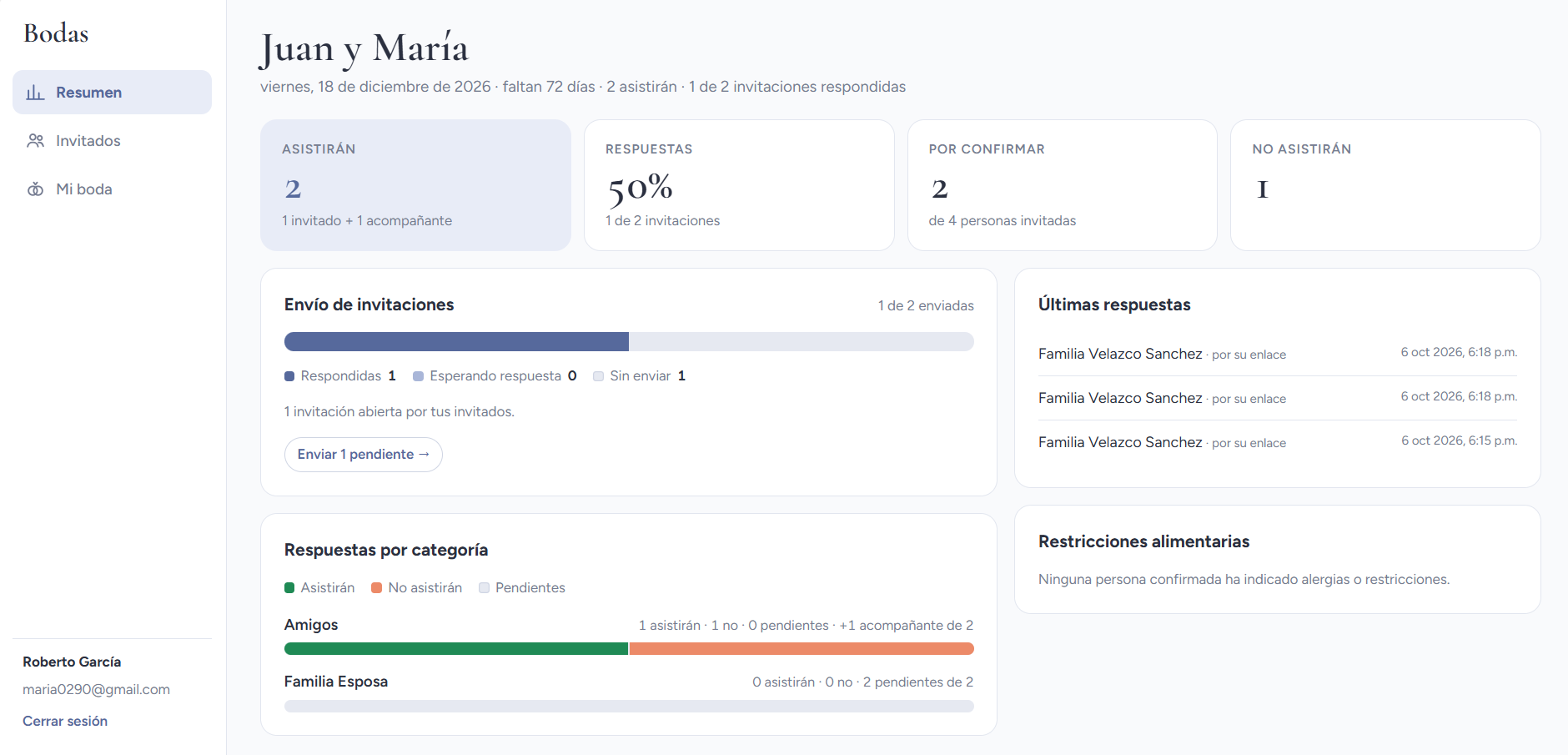Click the Envío de invitaciones progress bar

click(x=629, y=342)
